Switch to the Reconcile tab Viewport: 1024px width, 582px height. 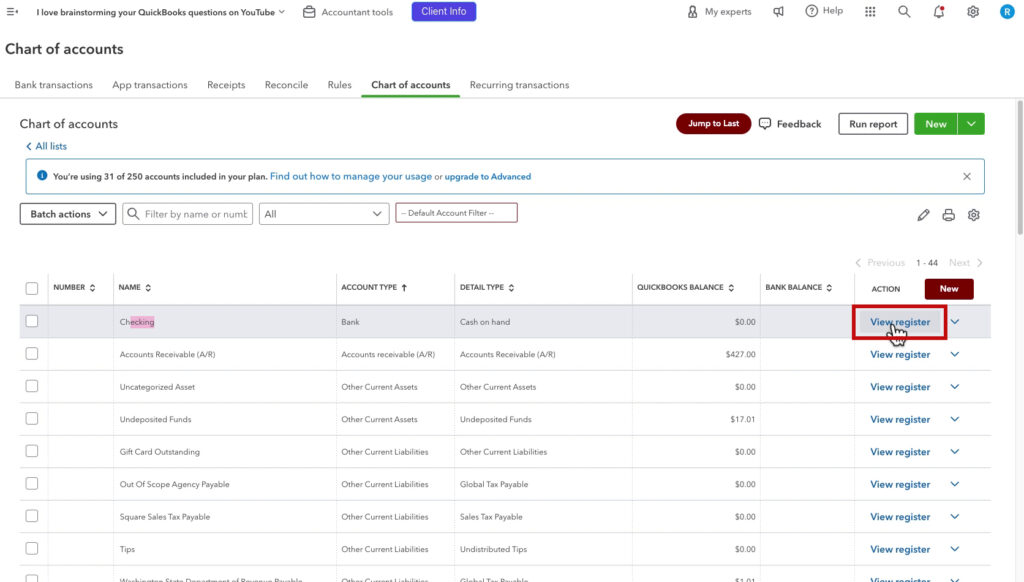286,85
